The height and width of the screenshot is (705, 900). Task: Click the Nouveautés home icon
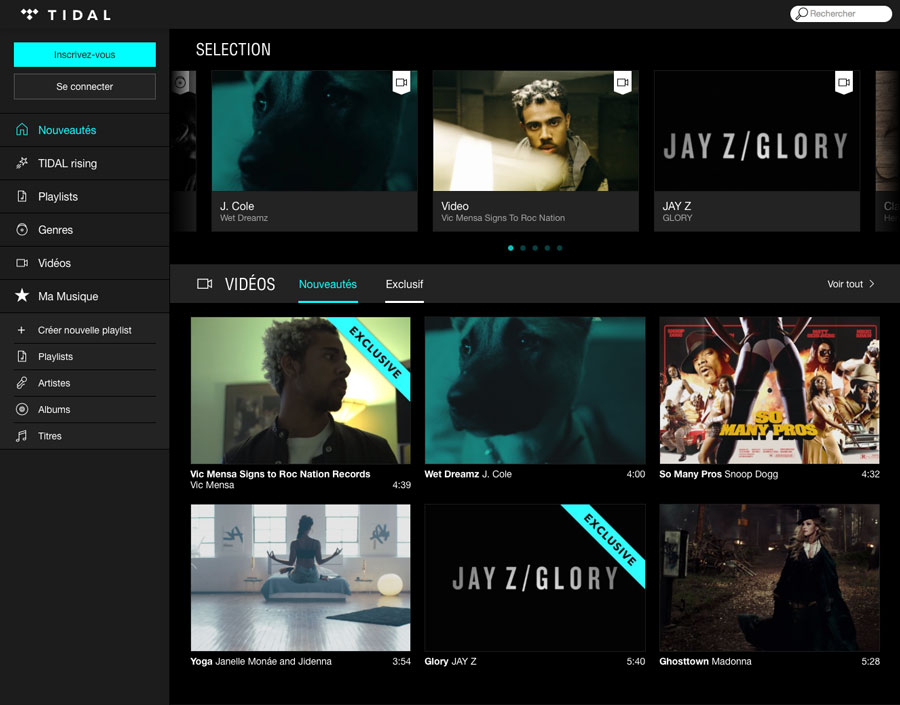[x=22, y=130]
